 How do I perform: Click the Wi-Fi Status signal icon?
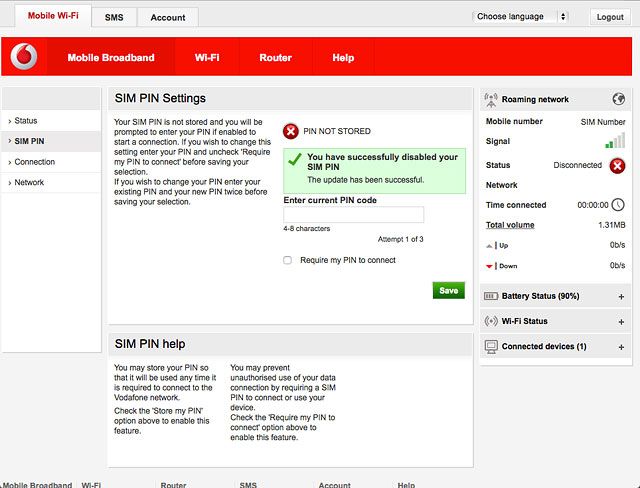(491, 321)
